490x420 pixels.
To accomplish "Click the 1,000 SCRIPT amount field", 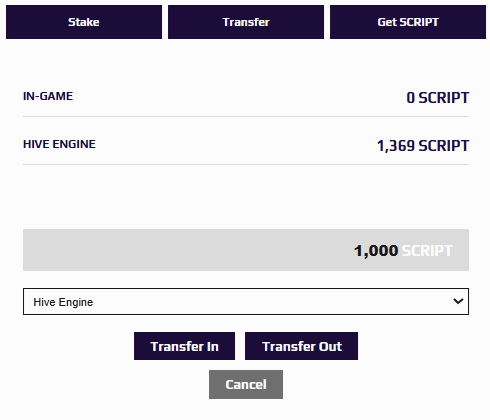I will coord(246,250).
